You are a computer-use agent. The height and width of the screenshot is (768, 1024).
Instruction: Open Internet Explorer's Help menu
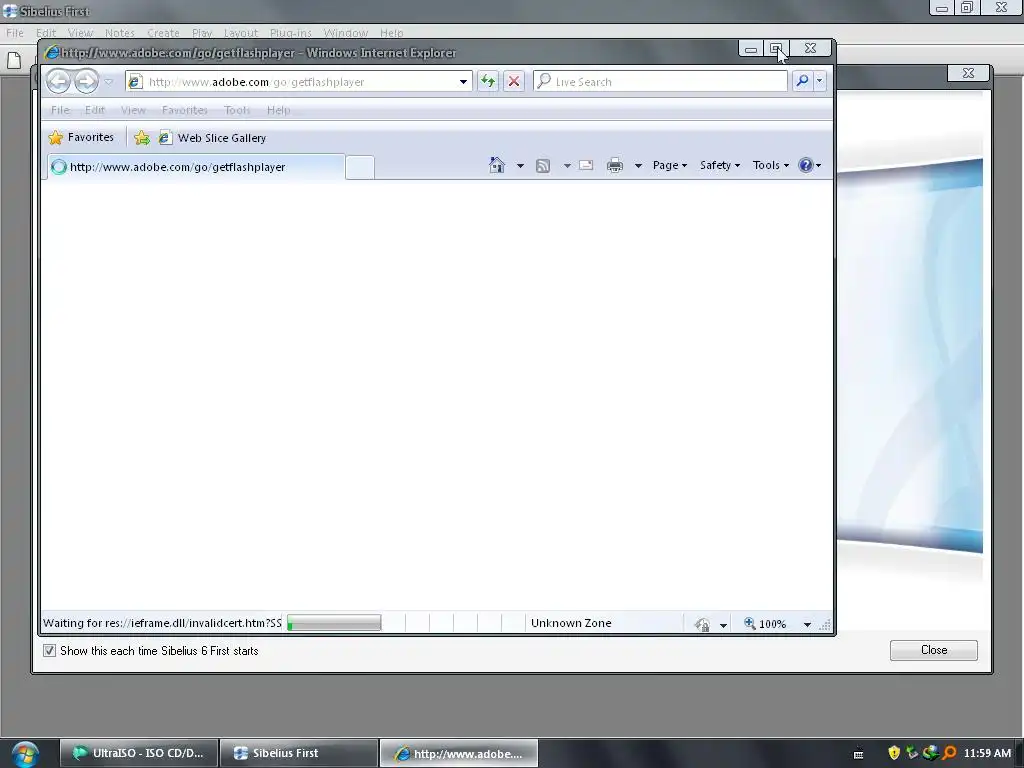pyautogui.click(x=278, y=110)
